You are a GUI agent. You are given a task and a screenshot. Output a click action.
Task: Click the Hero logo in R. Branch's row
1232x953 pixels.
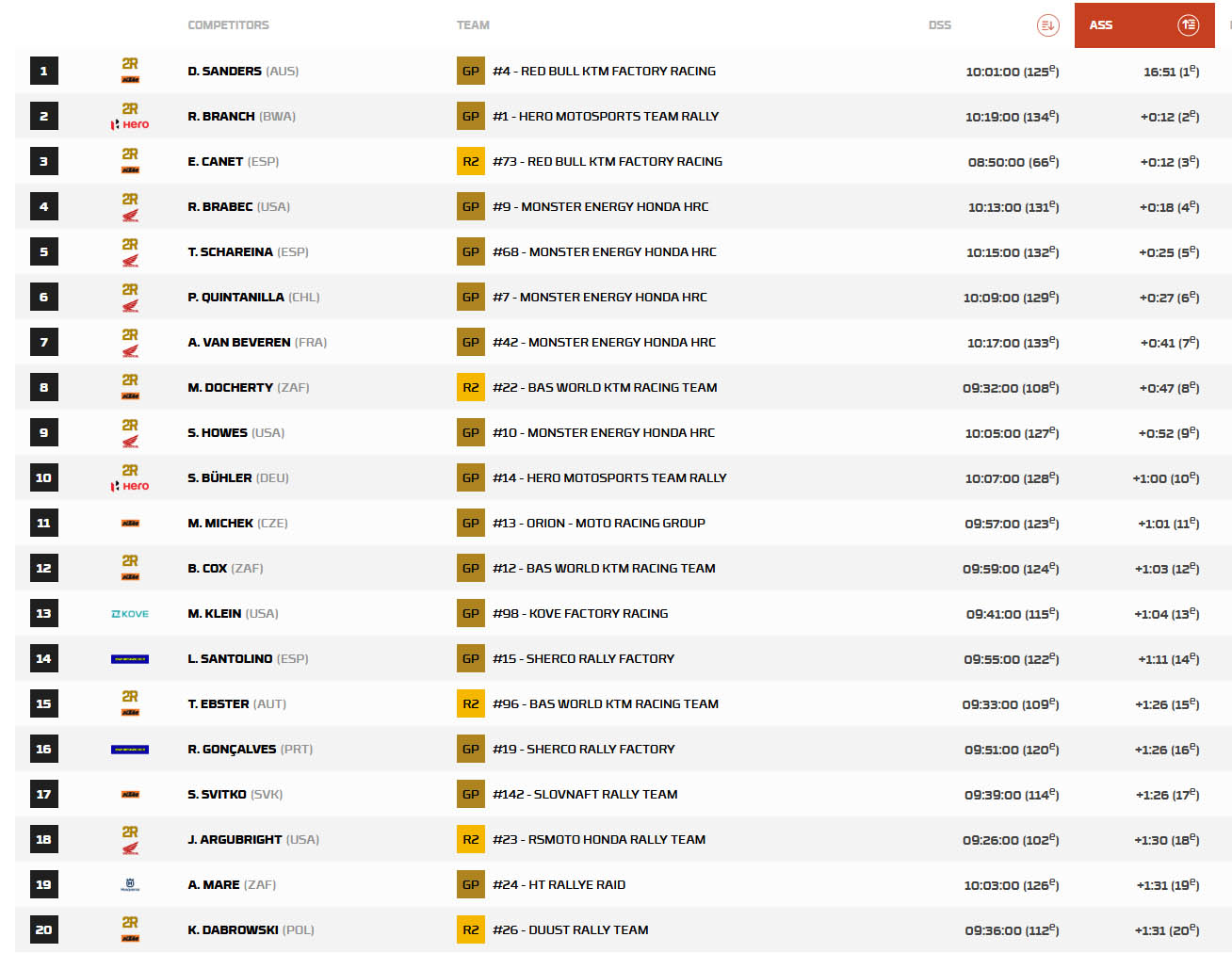[130, 124]
